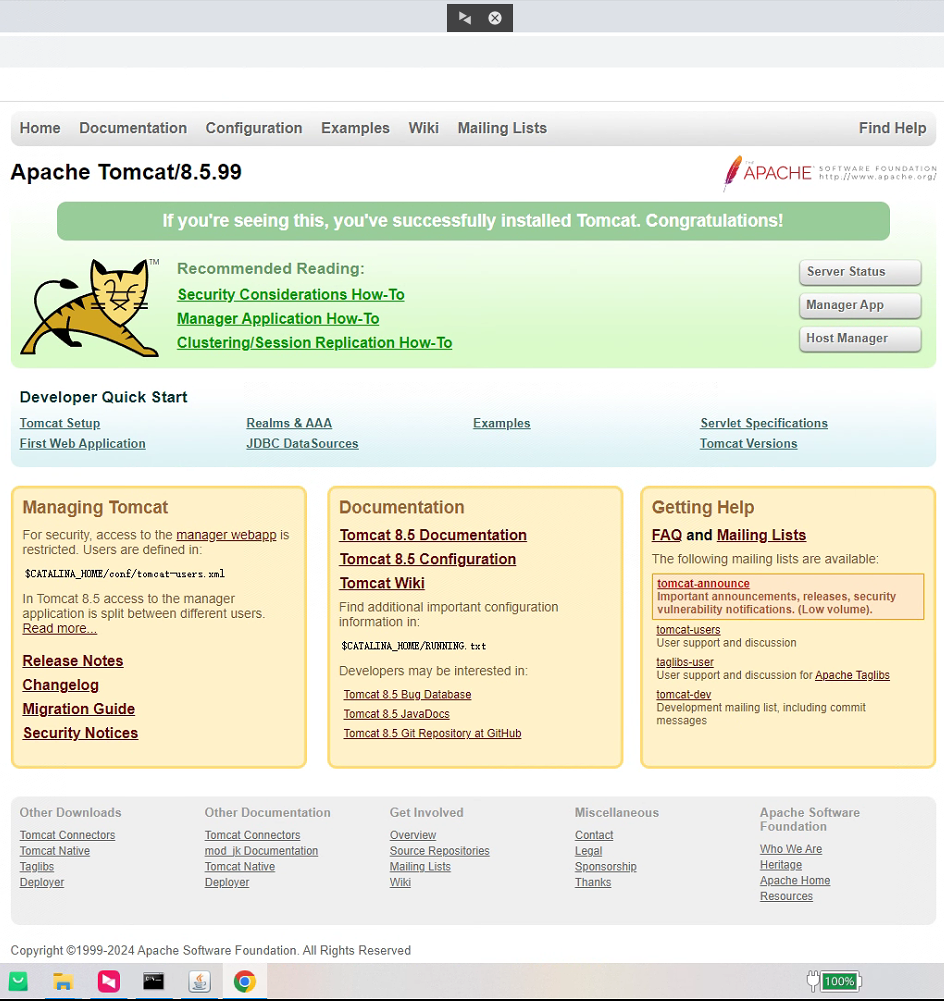Open JDBC DataSources link
This screenshot has height=1001, width=944.
[x=303, y=444]
